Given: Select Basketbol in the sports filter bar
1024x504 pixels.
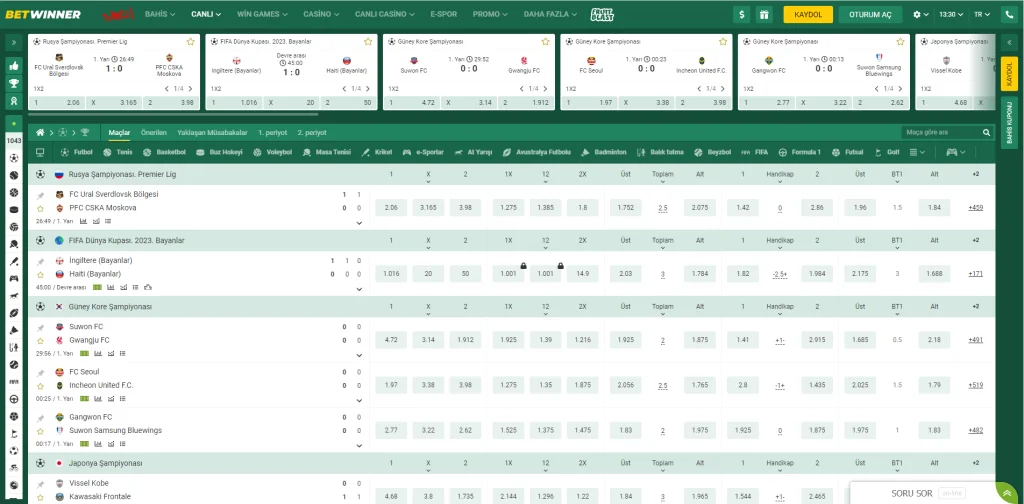Looking at the screenshot, I should point(164,152).
